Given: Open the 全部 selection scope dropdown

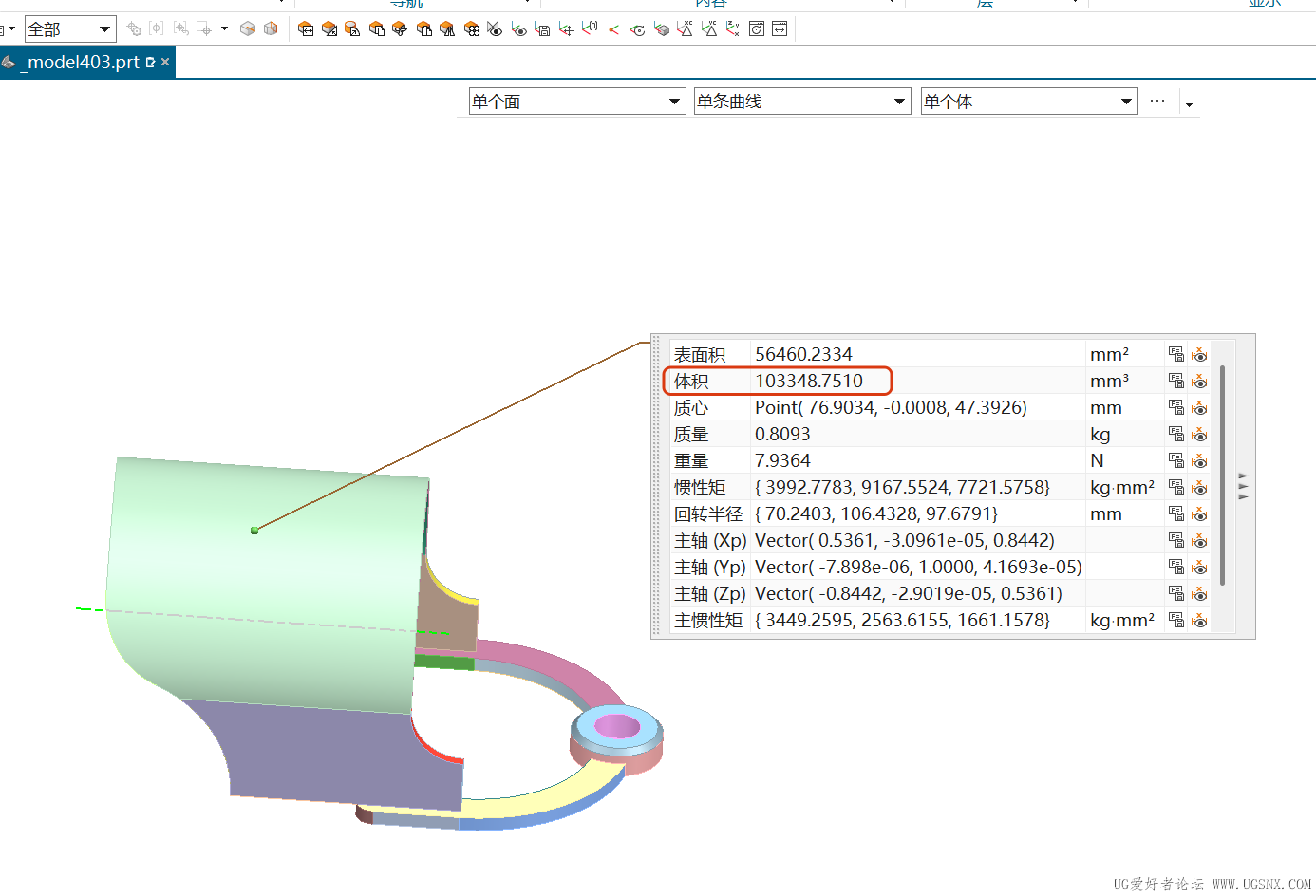Looking at the screenshot, I should click(x=103, y=28).
